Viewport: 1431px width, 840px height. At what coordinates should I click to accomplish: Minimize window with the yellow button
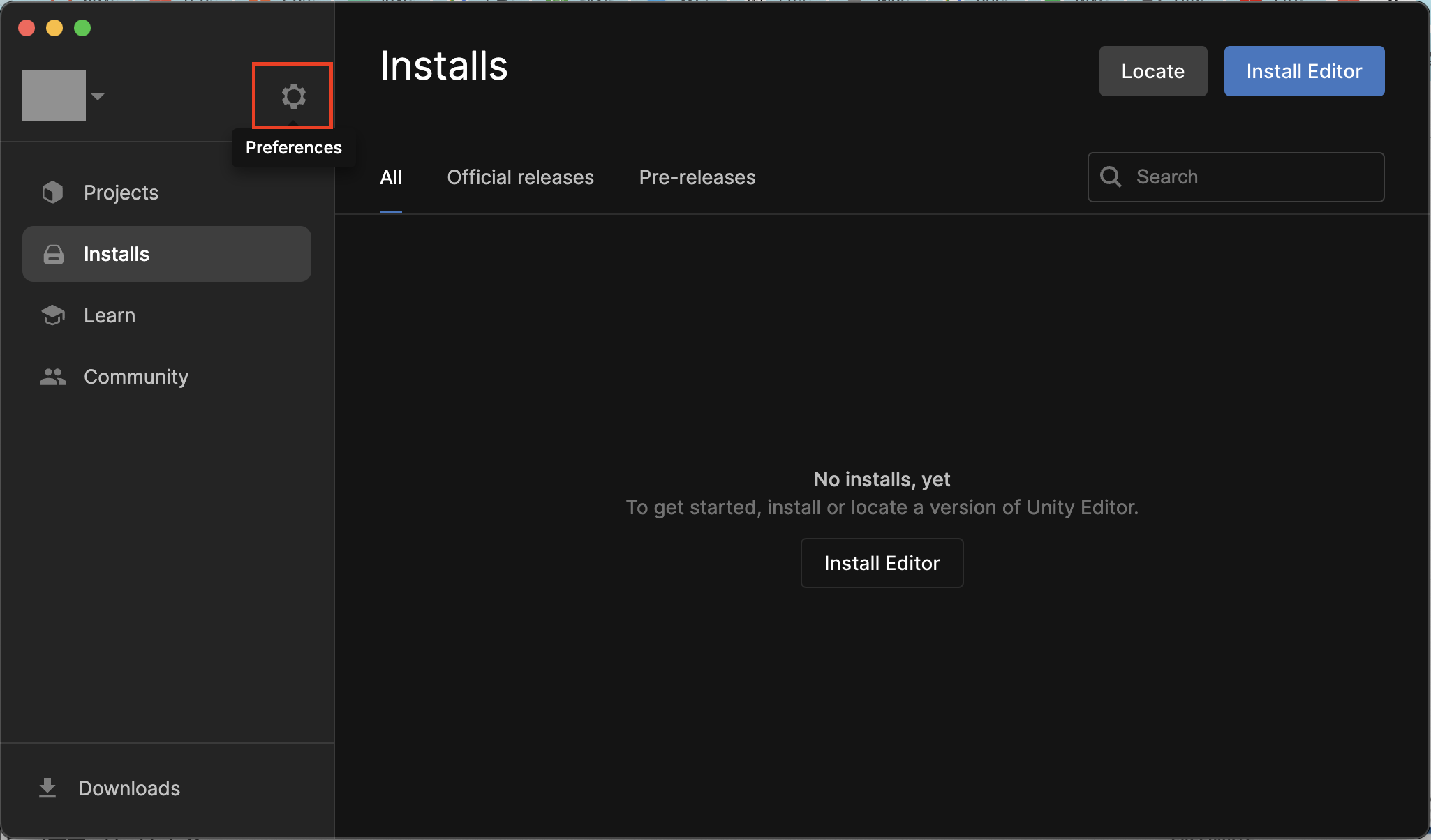54,28
